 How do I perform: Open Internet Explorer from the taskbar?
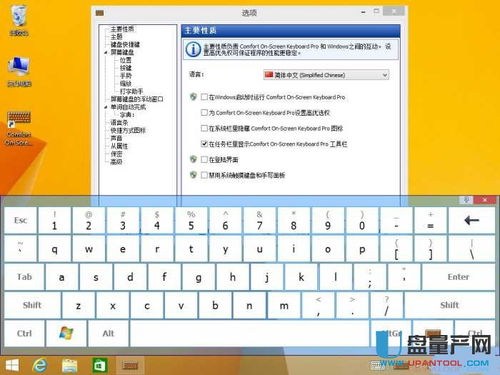[x=40, y=366]
